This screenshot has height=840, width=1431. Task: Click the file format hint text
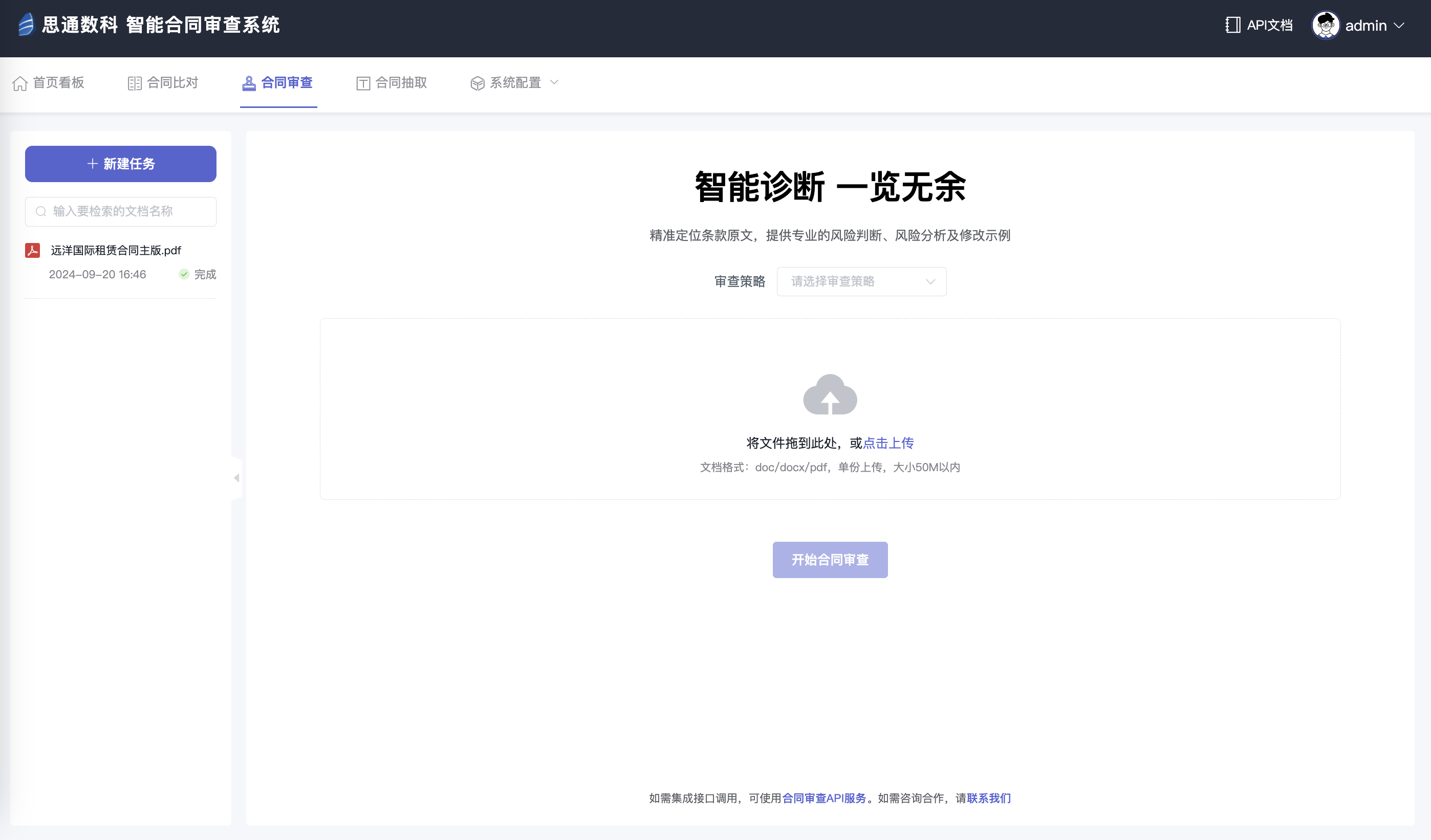830,468
